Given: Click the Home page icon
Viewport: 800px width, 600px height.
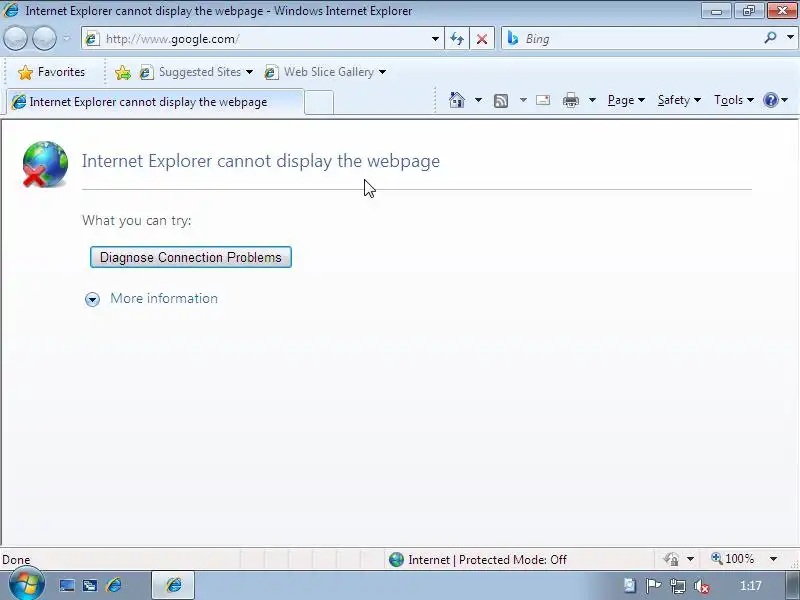Looking at the screenshot, I should (457, 100).
